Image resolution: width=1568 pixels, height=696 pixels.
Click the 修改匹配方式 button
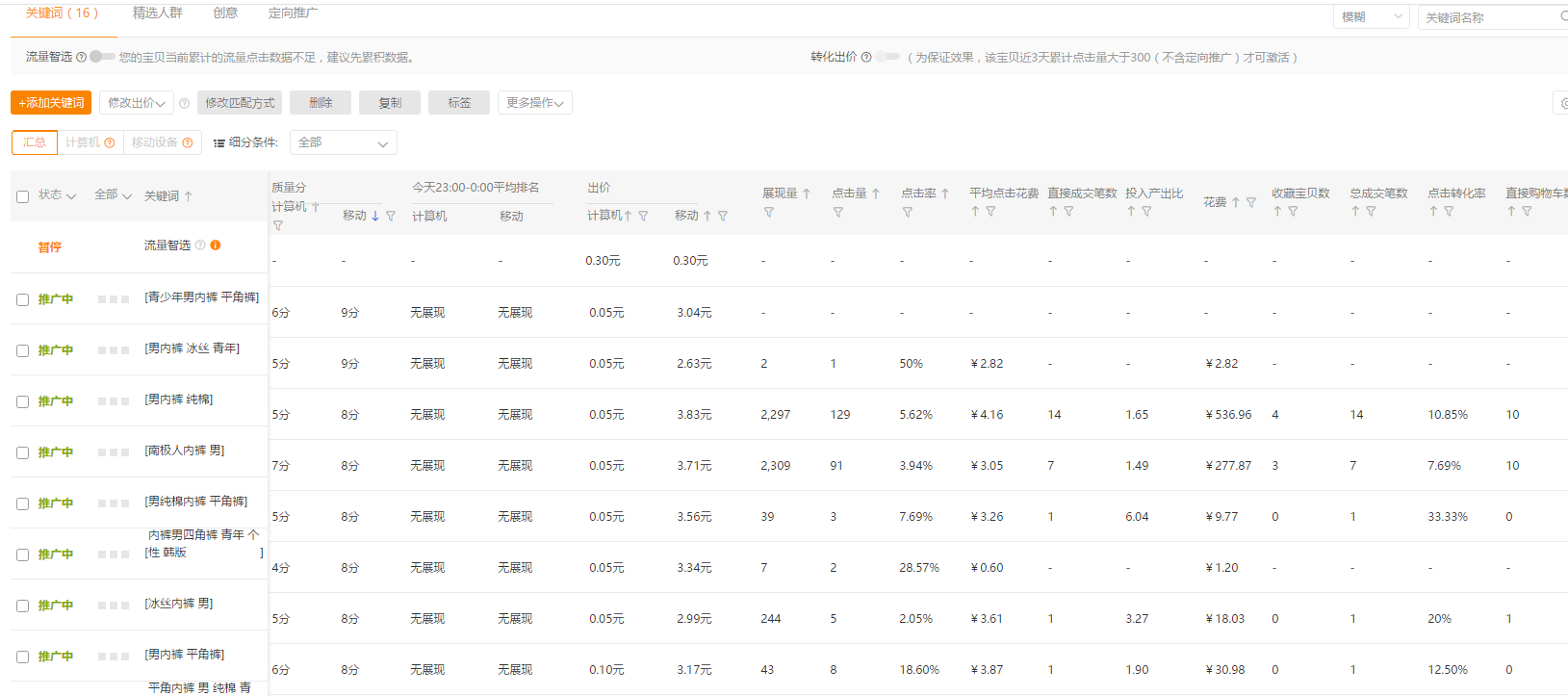(x=240, y=103)
